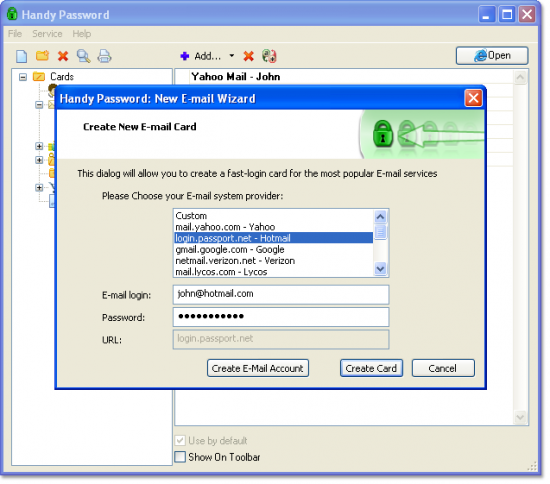The width and height of the screenshot is (550, 484).
Task: Click the Add... button with blue plus
Action: tap(201, 56)
